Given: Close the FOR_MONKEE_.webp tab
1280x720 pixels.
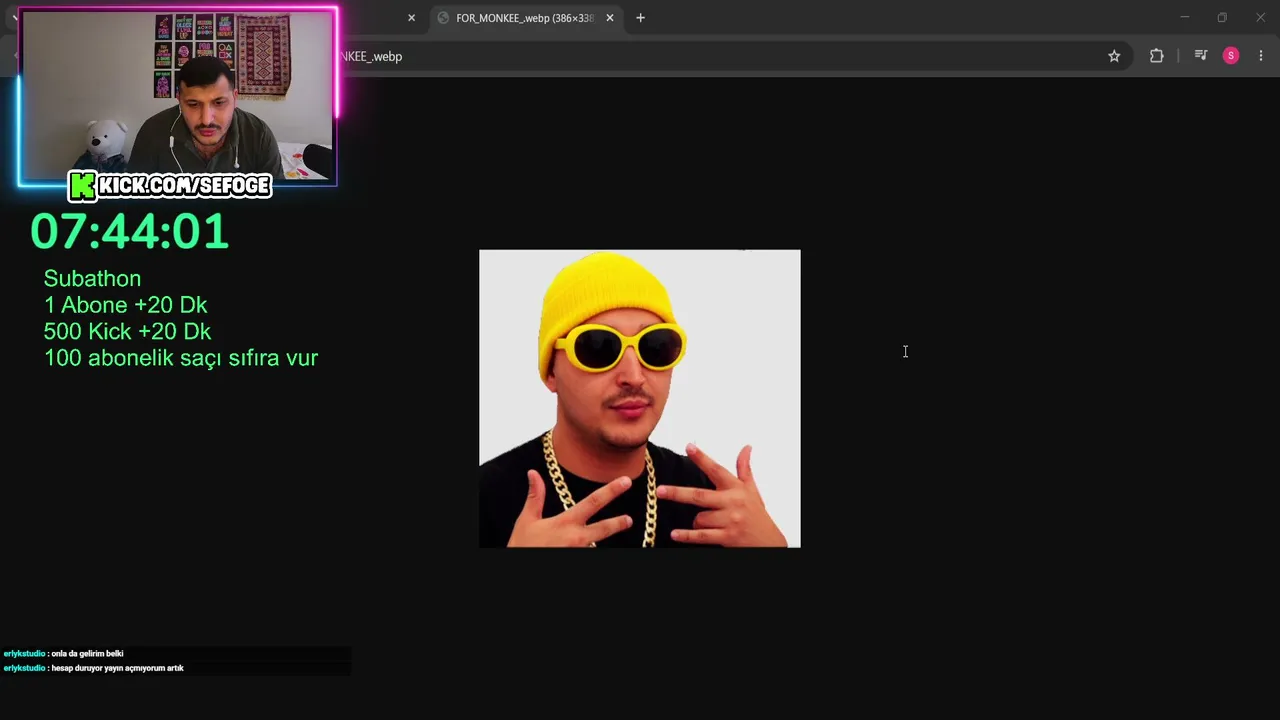Looking at the screenshot, I should [x=610, y=18].
